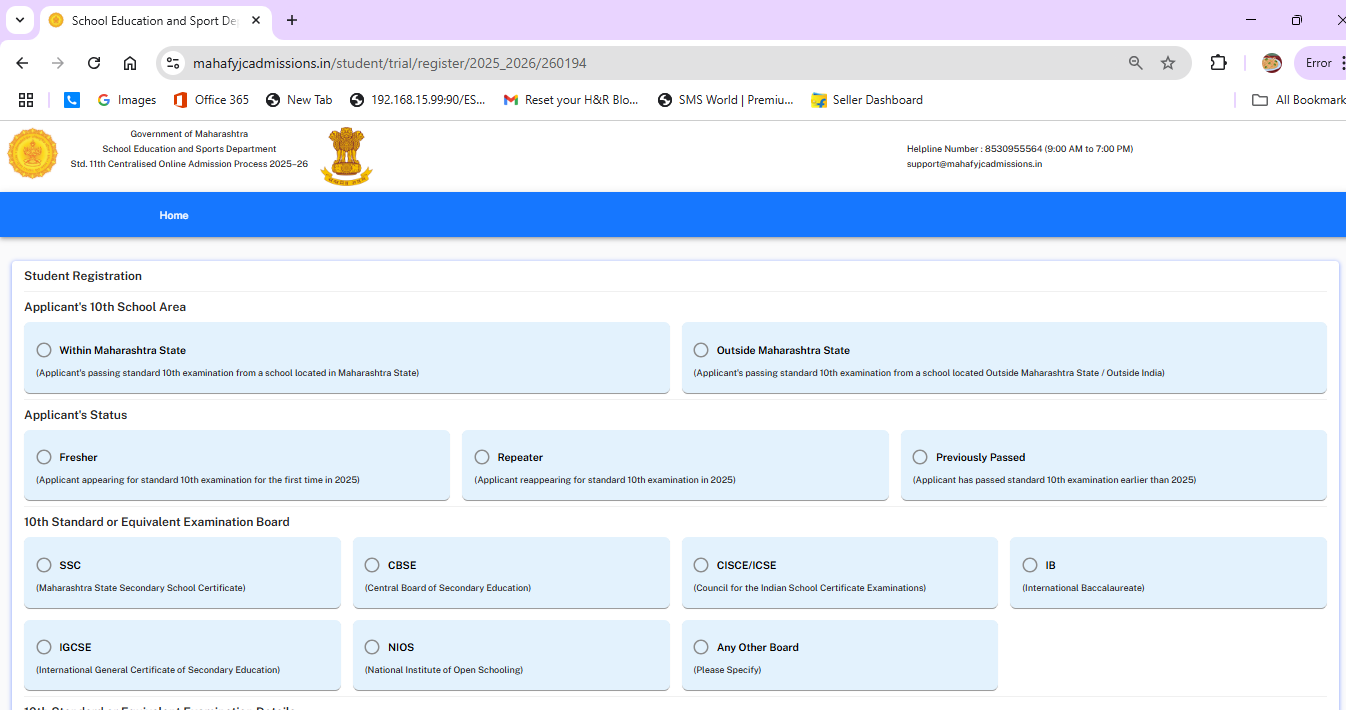Click Std. 11th Centralised Online Admission text
This screenshot has height=710, width=1346.
pos(189,164)
